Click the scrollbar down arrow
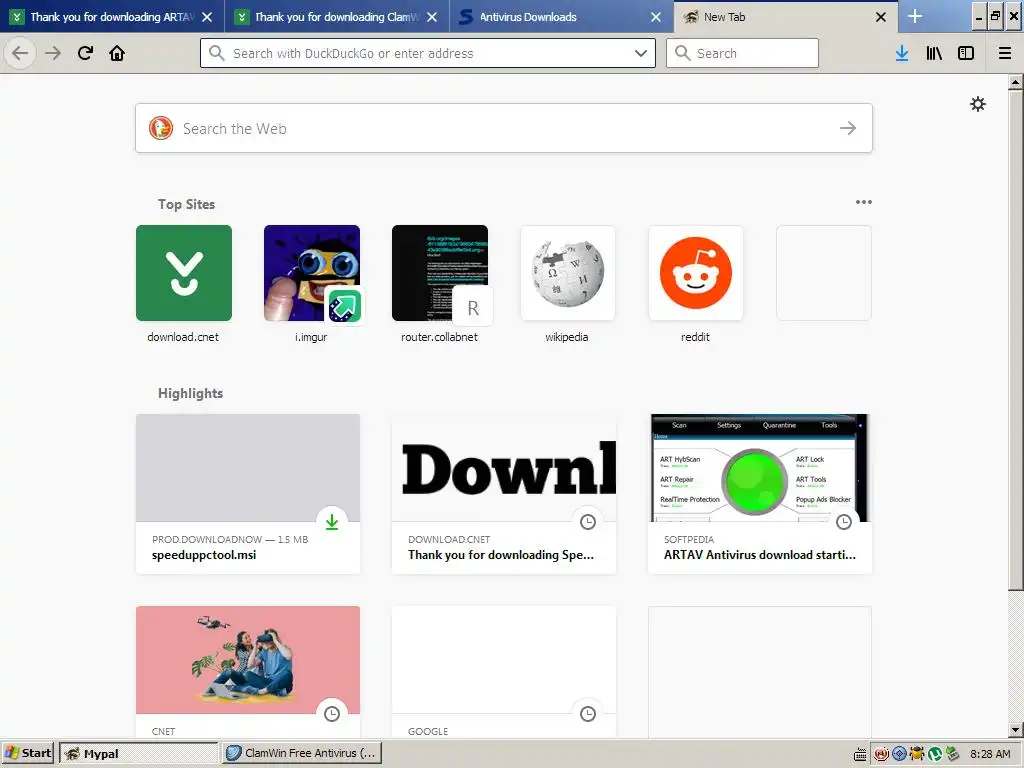The image size is (1024, 768). (x=1016, y=730)
